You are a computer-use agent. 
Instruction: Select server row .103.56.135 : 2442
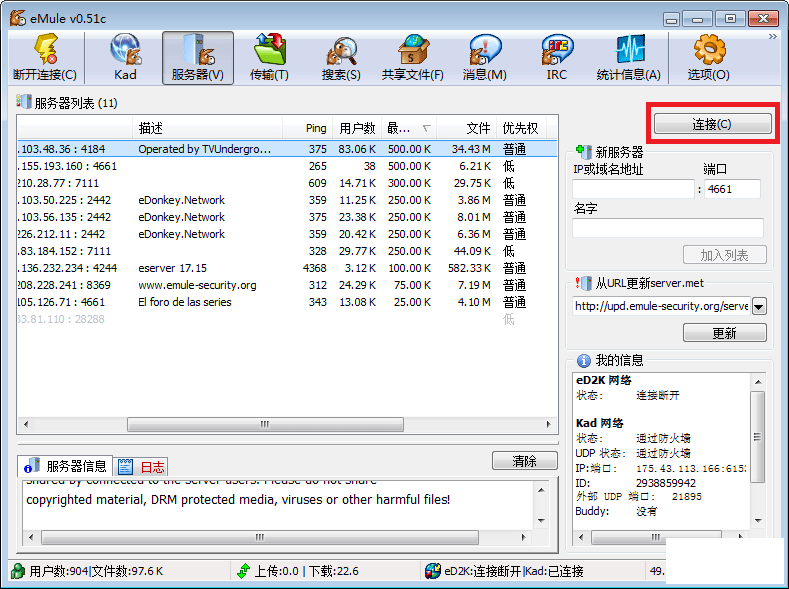(x=287, y=217)
